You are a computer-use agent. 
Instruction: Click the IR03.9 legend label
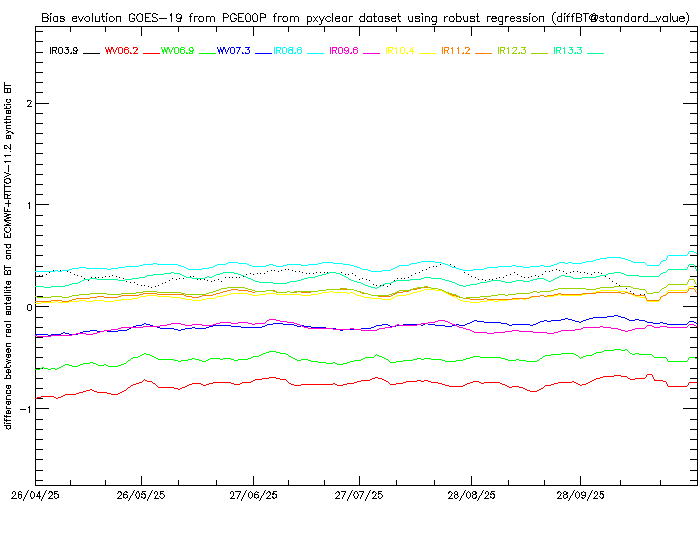tap(63, 50)
